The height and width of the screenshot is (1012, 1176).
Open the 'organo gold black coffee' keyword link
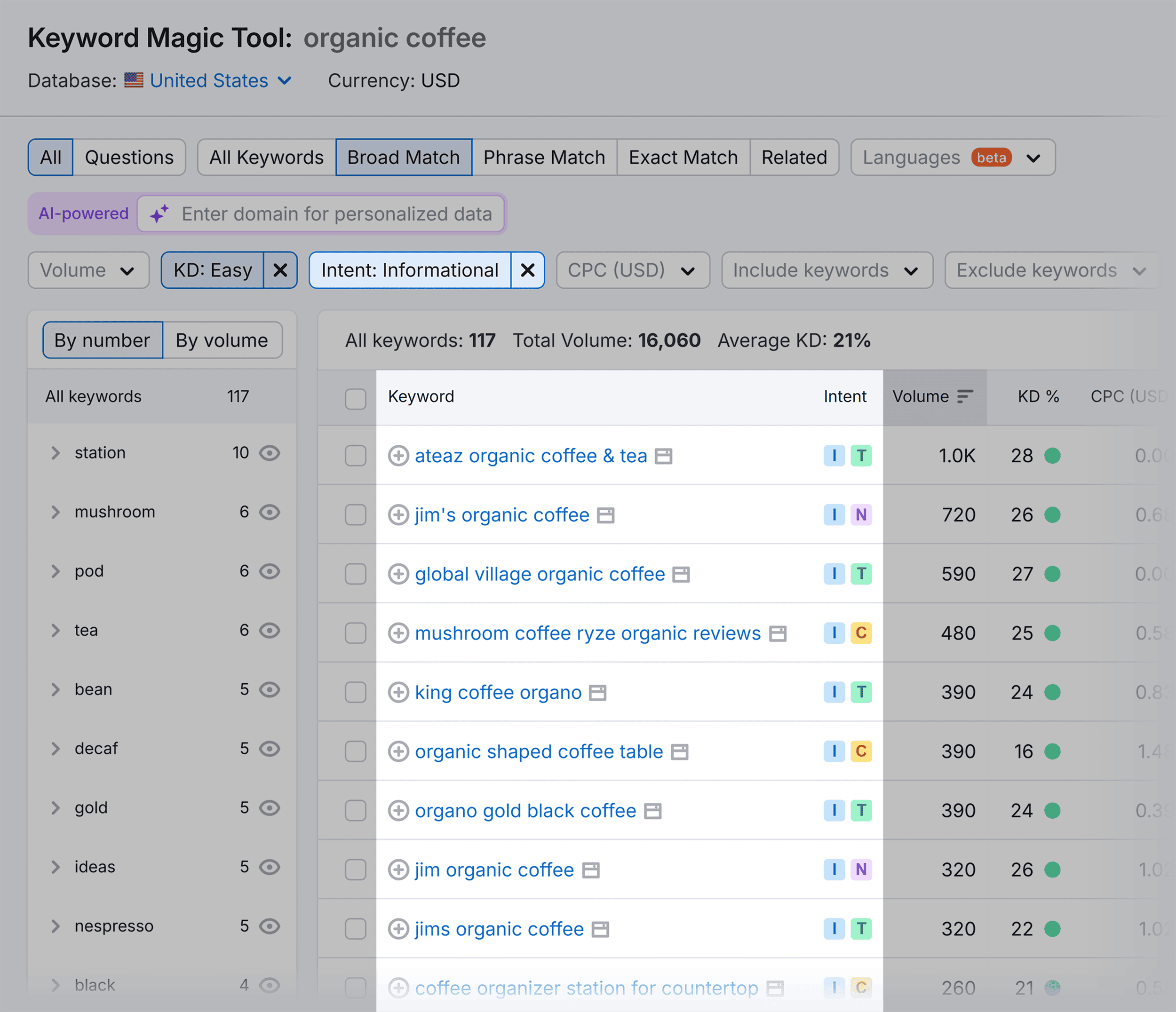tap(525, 811)
